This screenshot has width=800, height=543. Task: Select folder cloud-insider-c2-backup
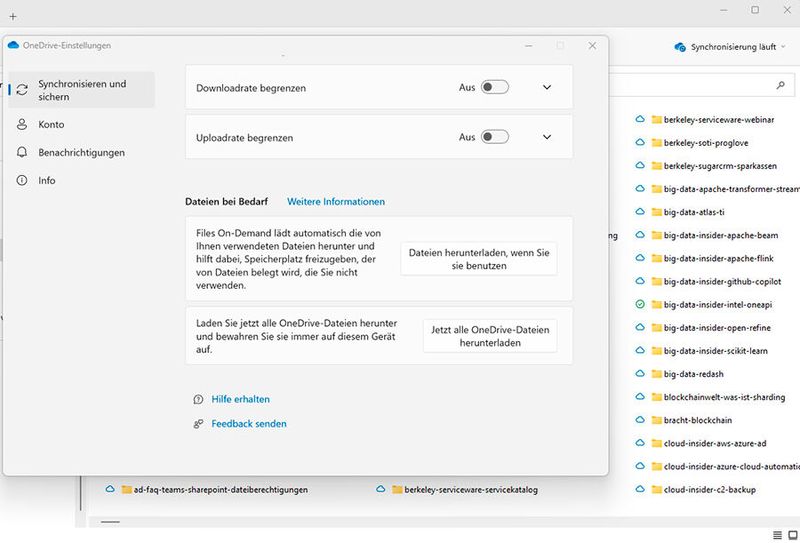[x=709, y=490]
